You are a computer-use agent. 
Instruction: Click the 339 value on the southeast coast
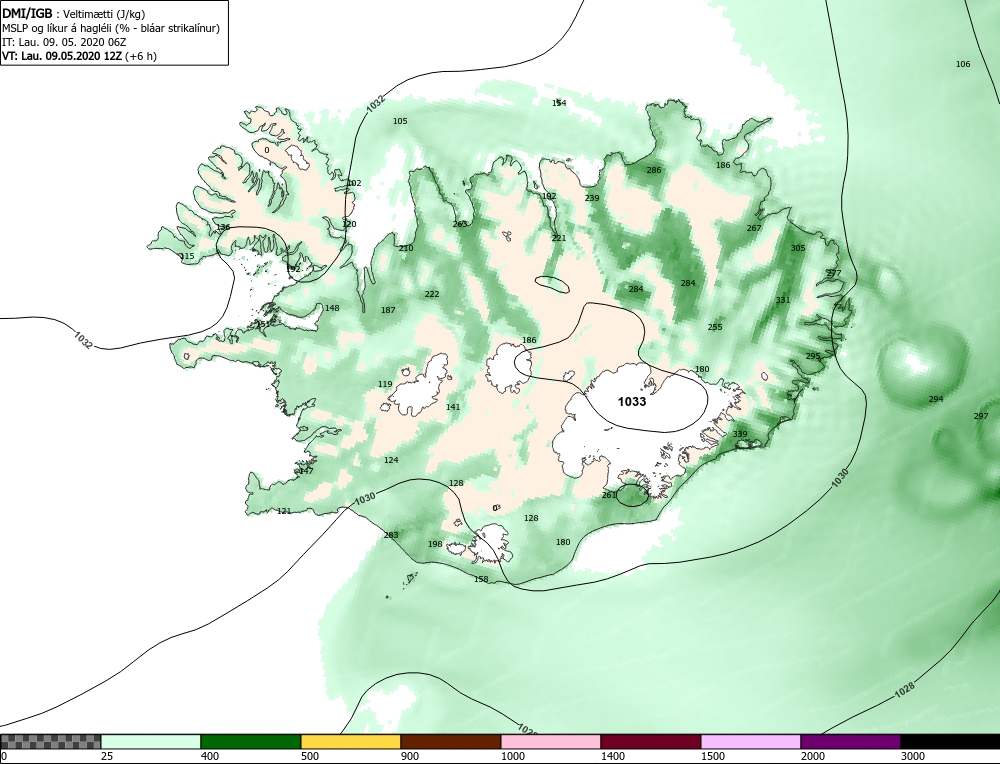click(740, 434)
